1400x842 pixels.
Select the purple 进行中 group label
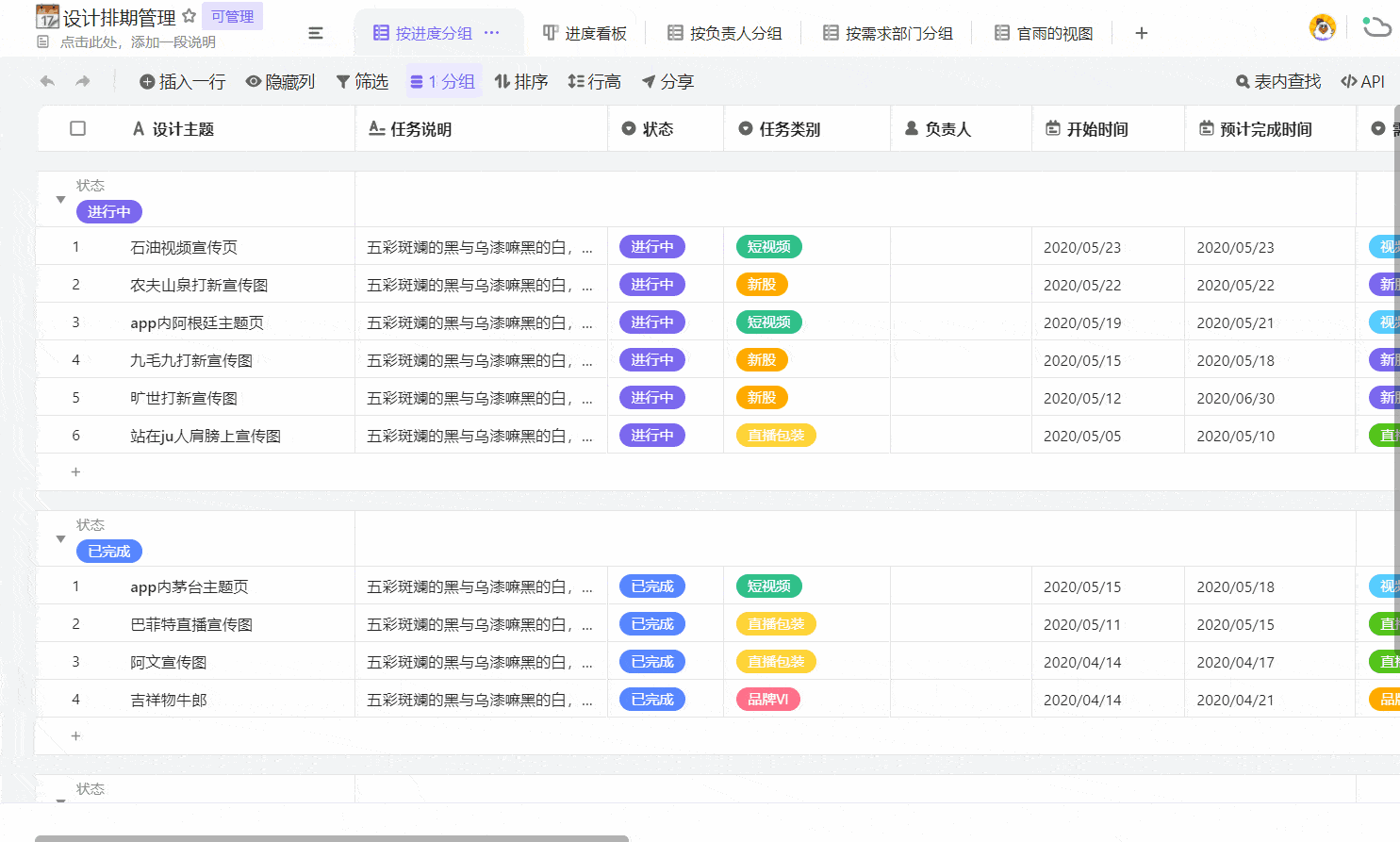(109, 212)
